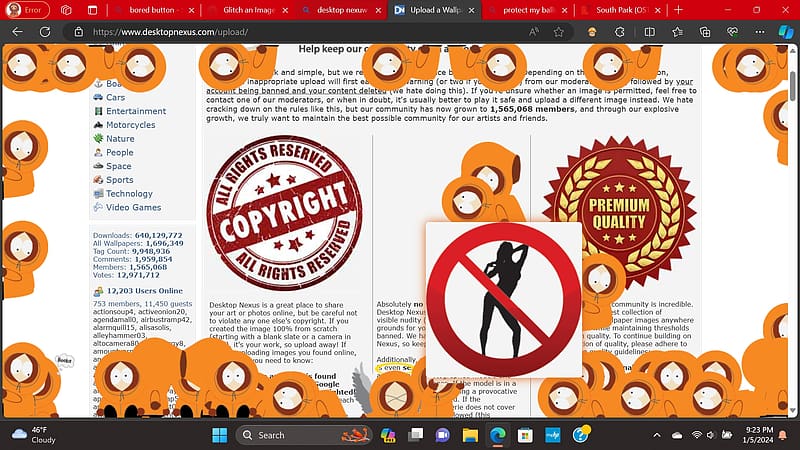Open the Cars wallpaper category
The image size is (800, 450).
[115, 97]
